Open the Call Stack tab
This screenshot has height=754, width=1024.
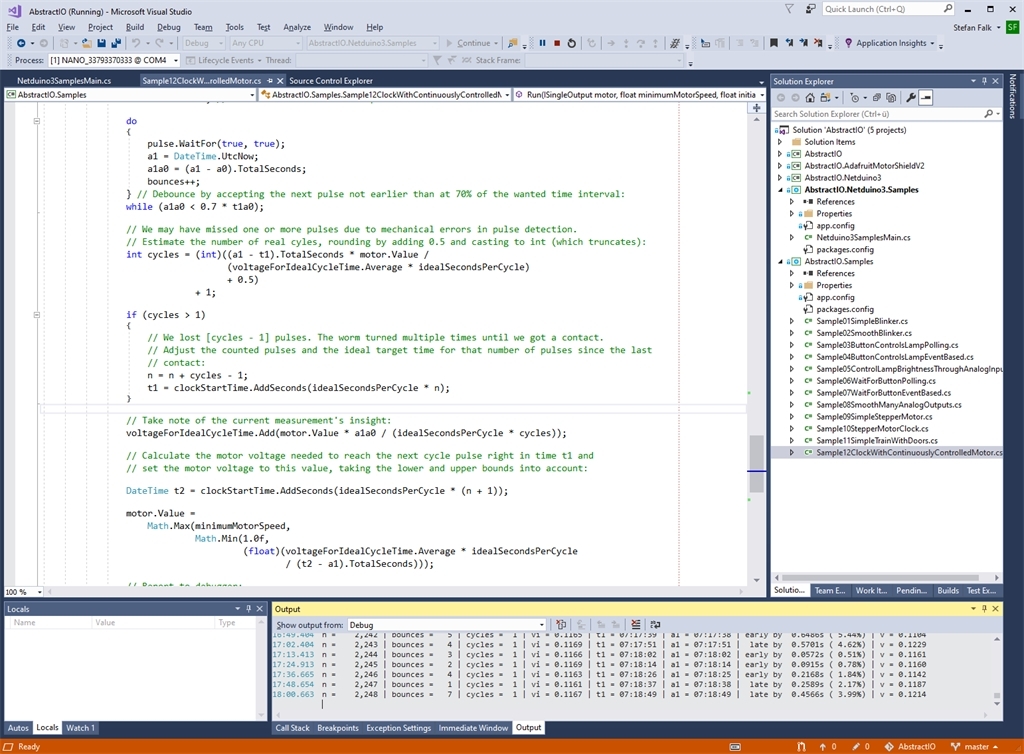[x=293, y=728]
